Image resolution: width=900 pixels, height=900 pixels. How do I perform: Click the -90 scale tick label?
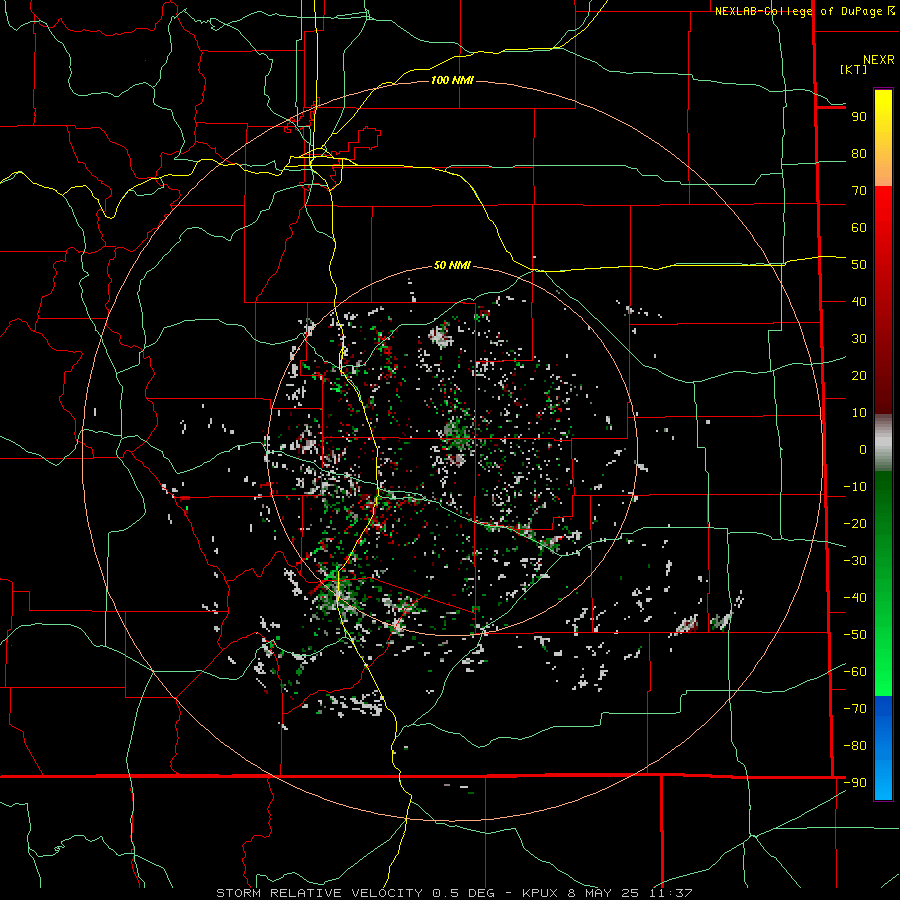click(x=855, y=783)
